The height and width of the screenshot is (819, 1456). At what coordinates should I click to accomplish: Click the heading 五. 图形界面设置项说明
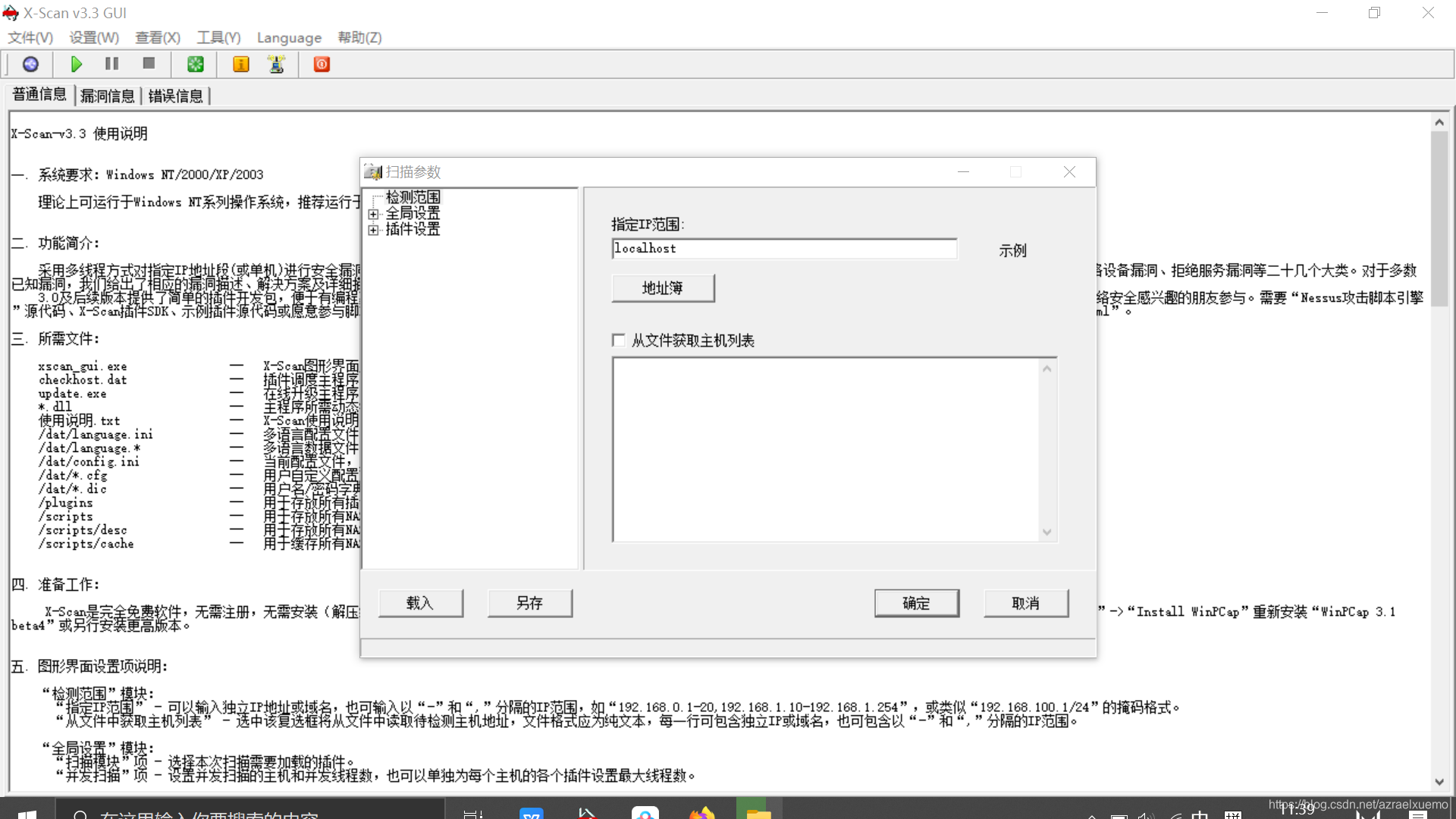[89, 667]
